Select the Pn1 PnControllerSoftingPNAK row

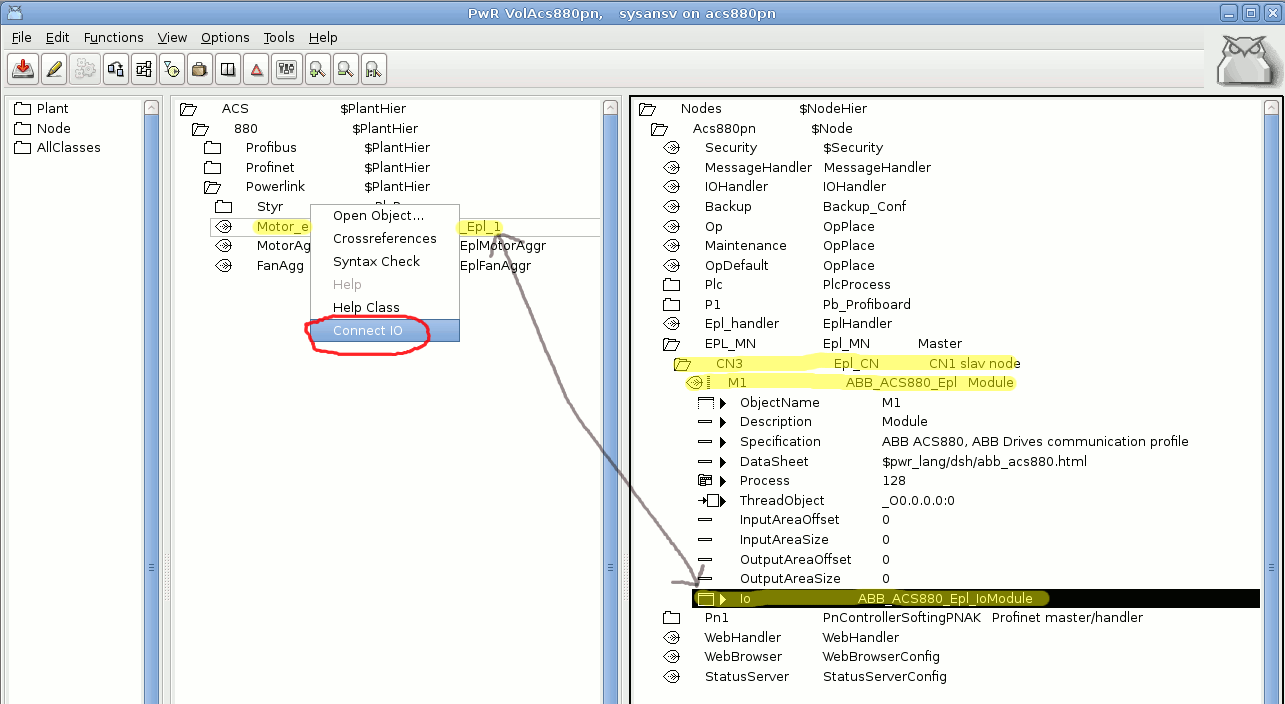coord(903,618)
